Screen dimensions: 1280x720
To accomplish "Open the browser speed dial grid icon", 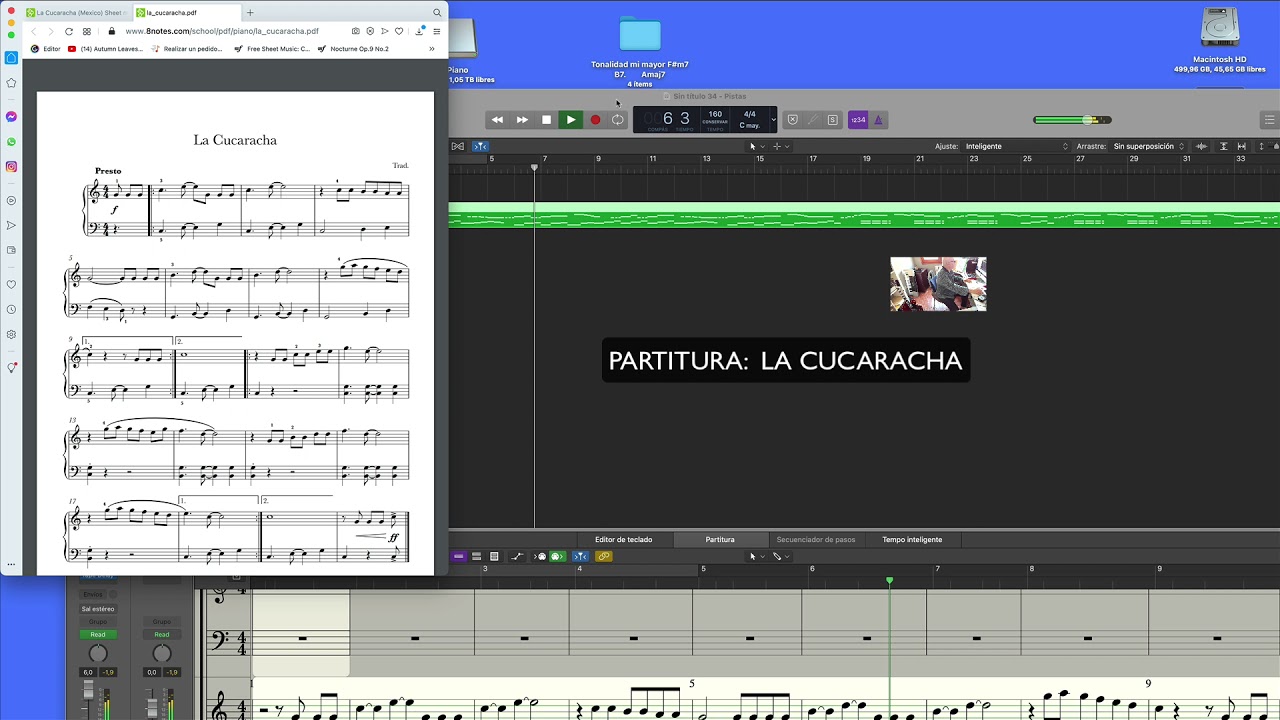I will (87, 31).
